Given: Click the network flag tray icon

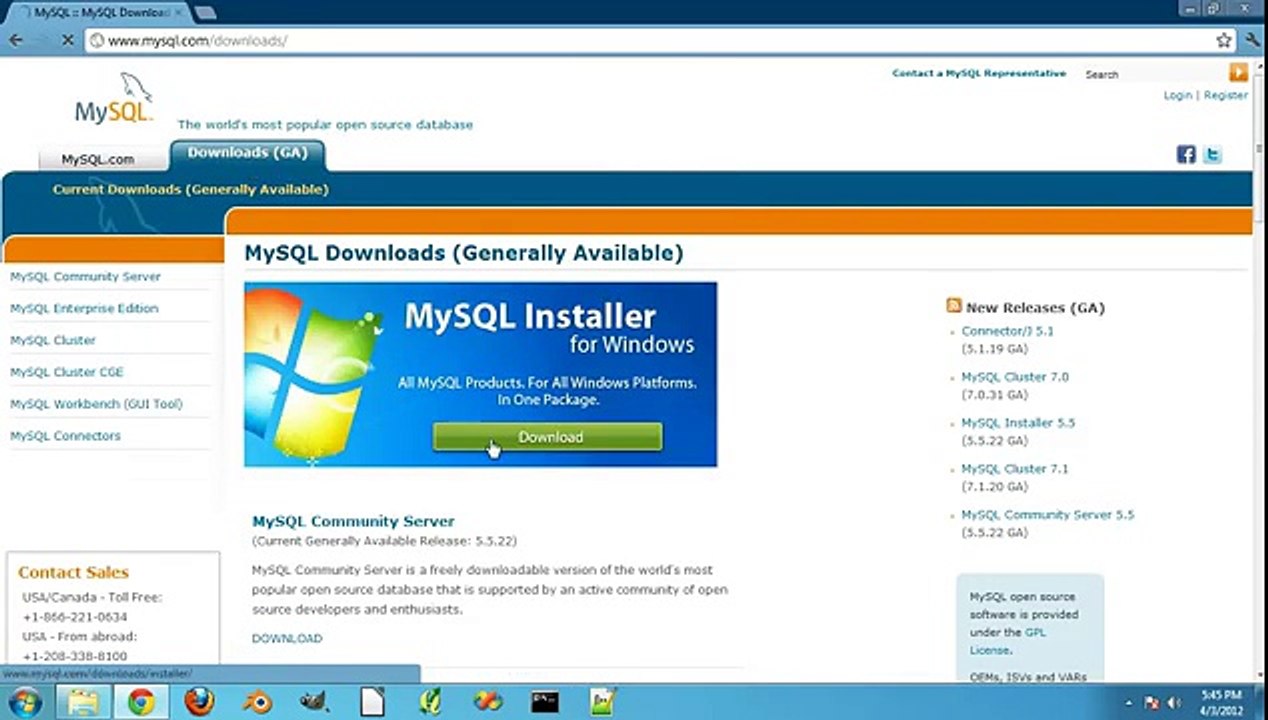Looking at the screenshot, I should point(1151,703).
